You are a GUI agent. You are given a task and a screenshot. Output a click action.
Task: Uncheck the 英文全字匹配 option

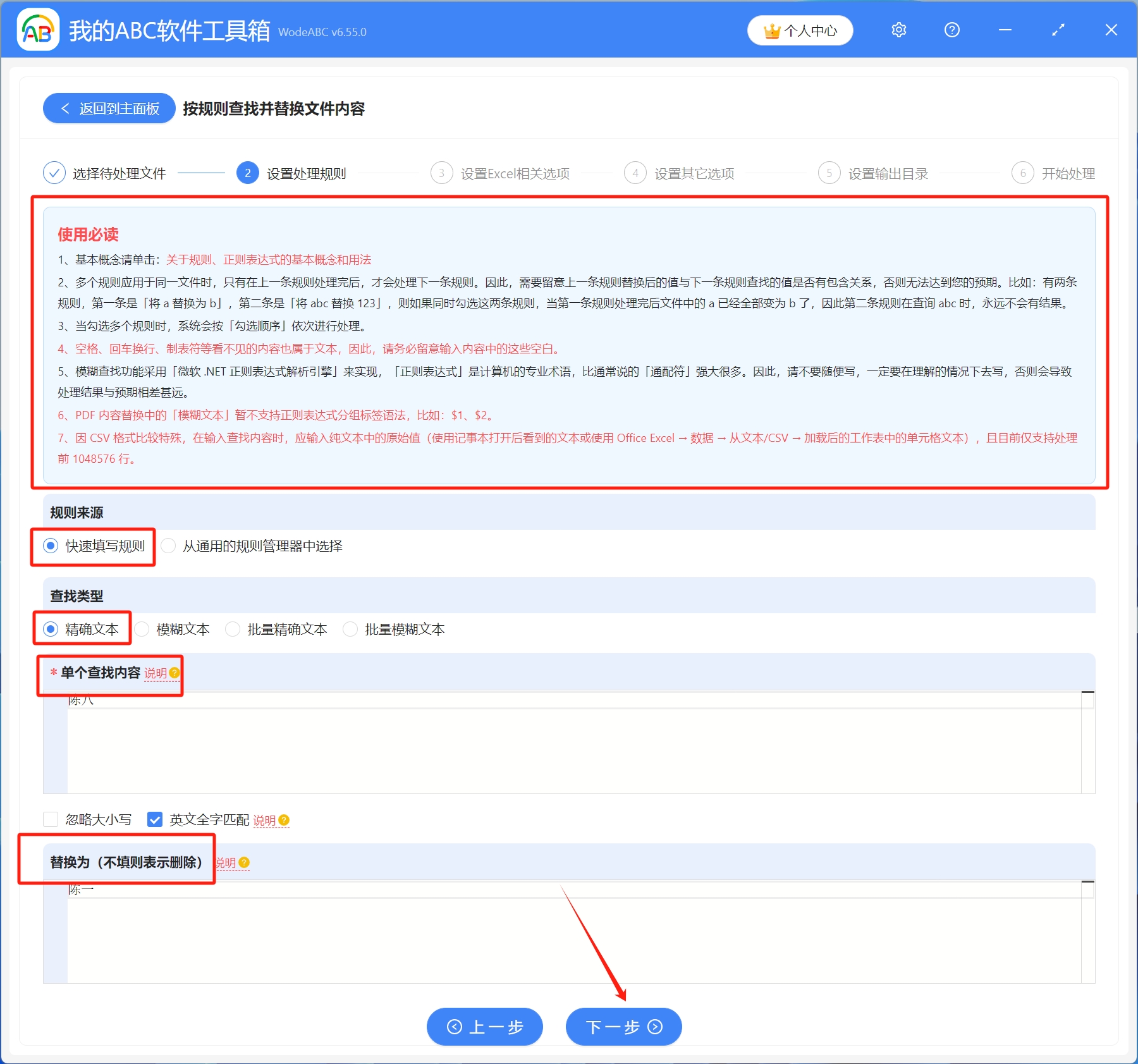point(155,819)
